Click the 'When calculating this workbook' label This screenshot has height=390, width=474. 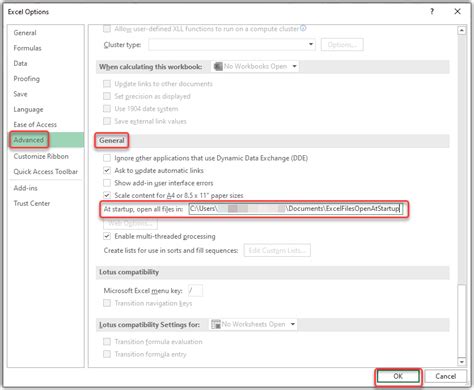pyautogui.click(x=151, y=67)
